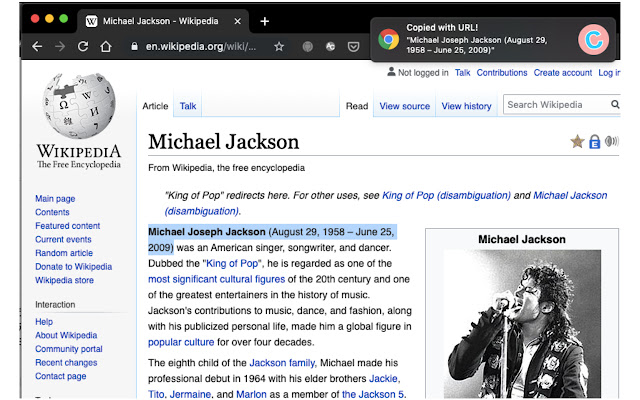Open Contents in the sidebar
This screenshot has width=640, height=400.
(52, 212)
